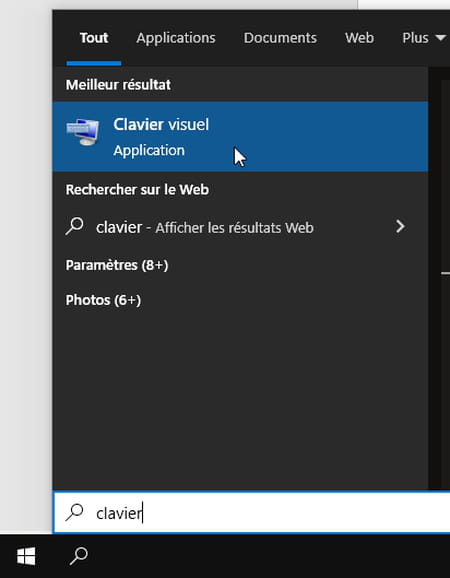Image resolution: width=450 pixels, height=578 pixels.
Task: Switch to the Web tab
Action: 359,38
